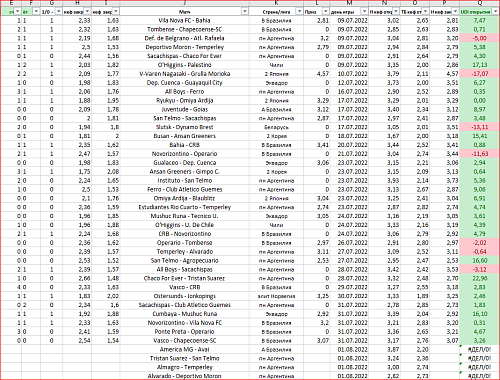Select the cell Estudiantes Rio Cuarto - Temperley
Image resolution: width=500 pixels, height=380 pixels.
click(184, 207)
